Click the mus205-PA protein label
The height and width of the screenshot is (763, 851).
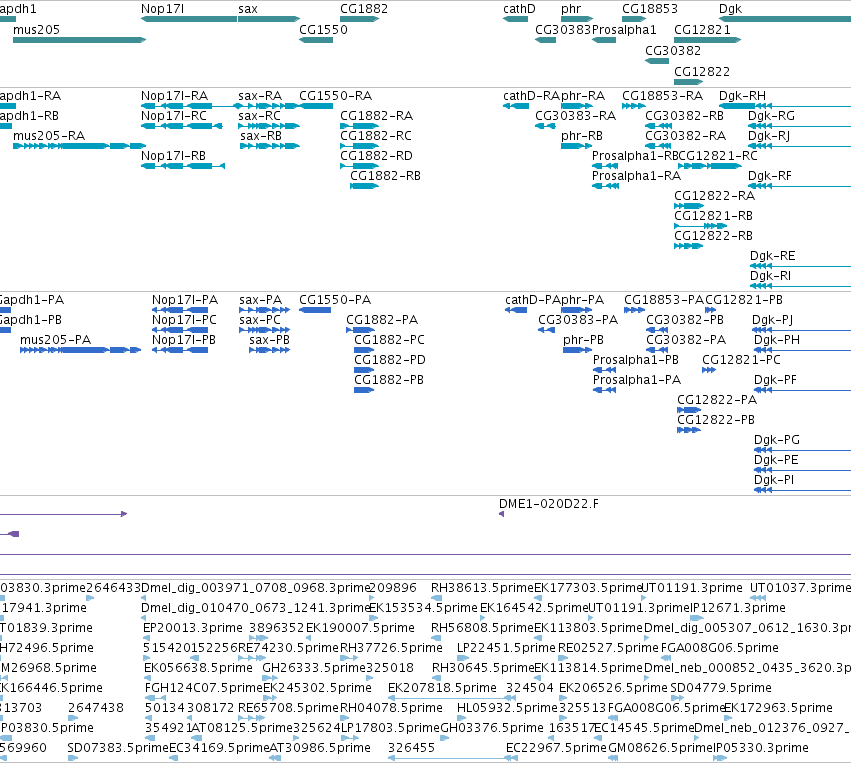click(x=55, y=340)
